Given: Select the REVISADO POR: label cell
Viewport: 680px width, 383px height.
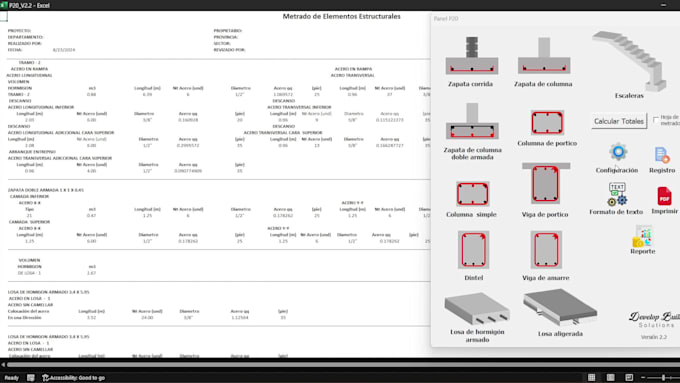Looking at the screenshot, I should [229, 50].
